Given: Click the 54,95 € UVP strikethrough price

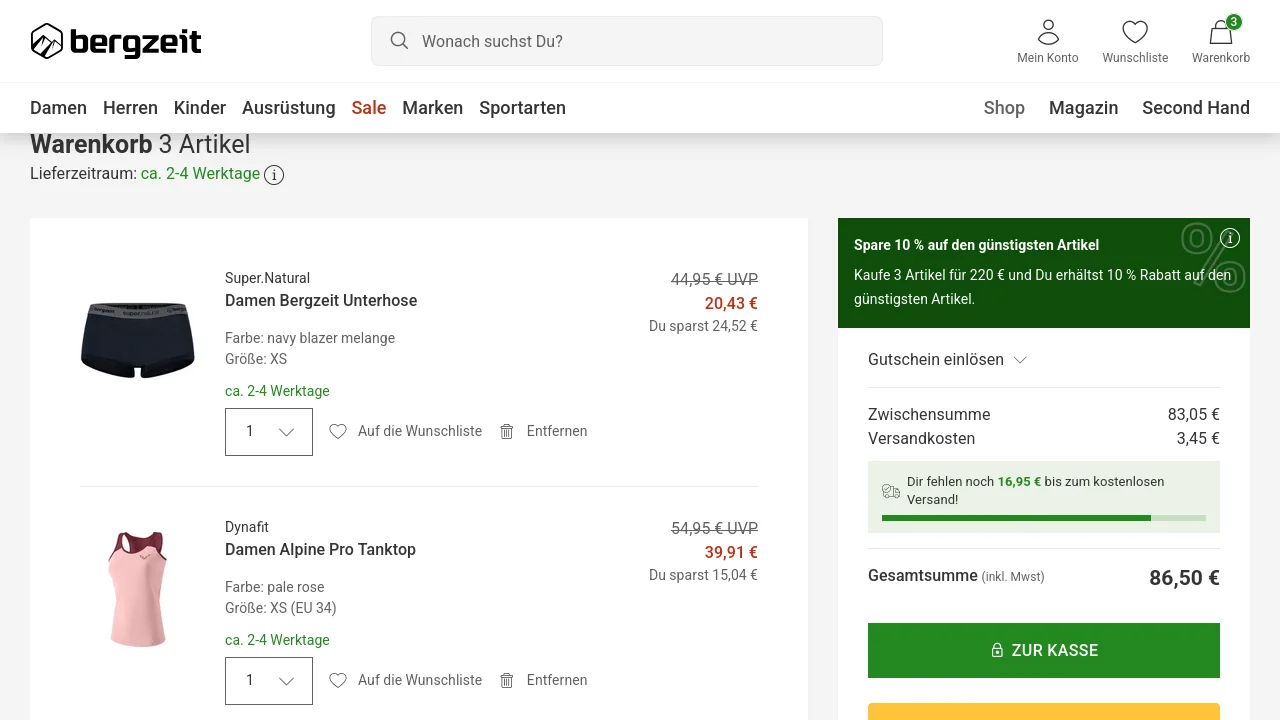Looking at the screenshot, I should (714, 529).
